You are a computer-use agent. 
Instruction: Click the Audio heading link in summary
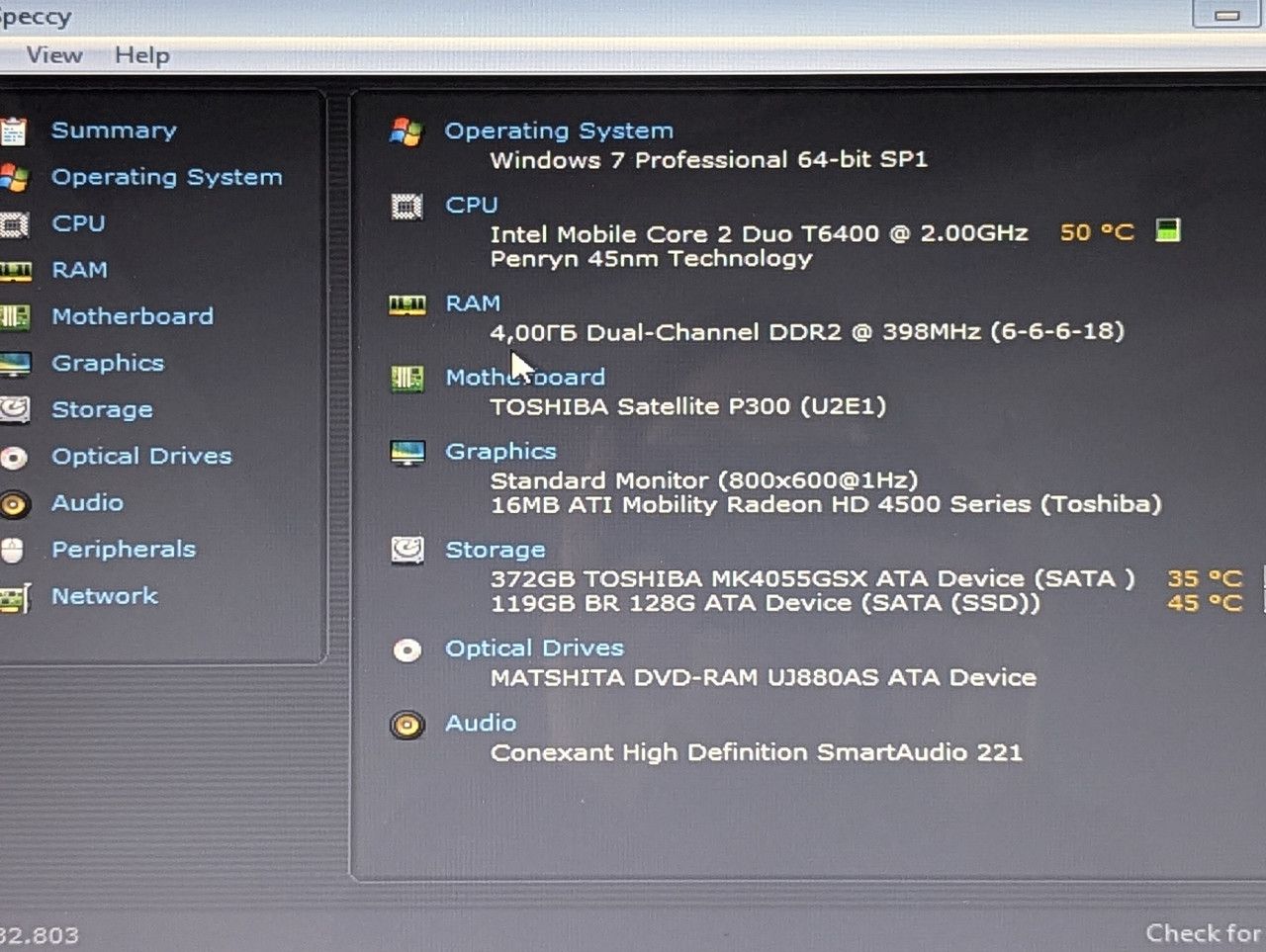(481, 723)
